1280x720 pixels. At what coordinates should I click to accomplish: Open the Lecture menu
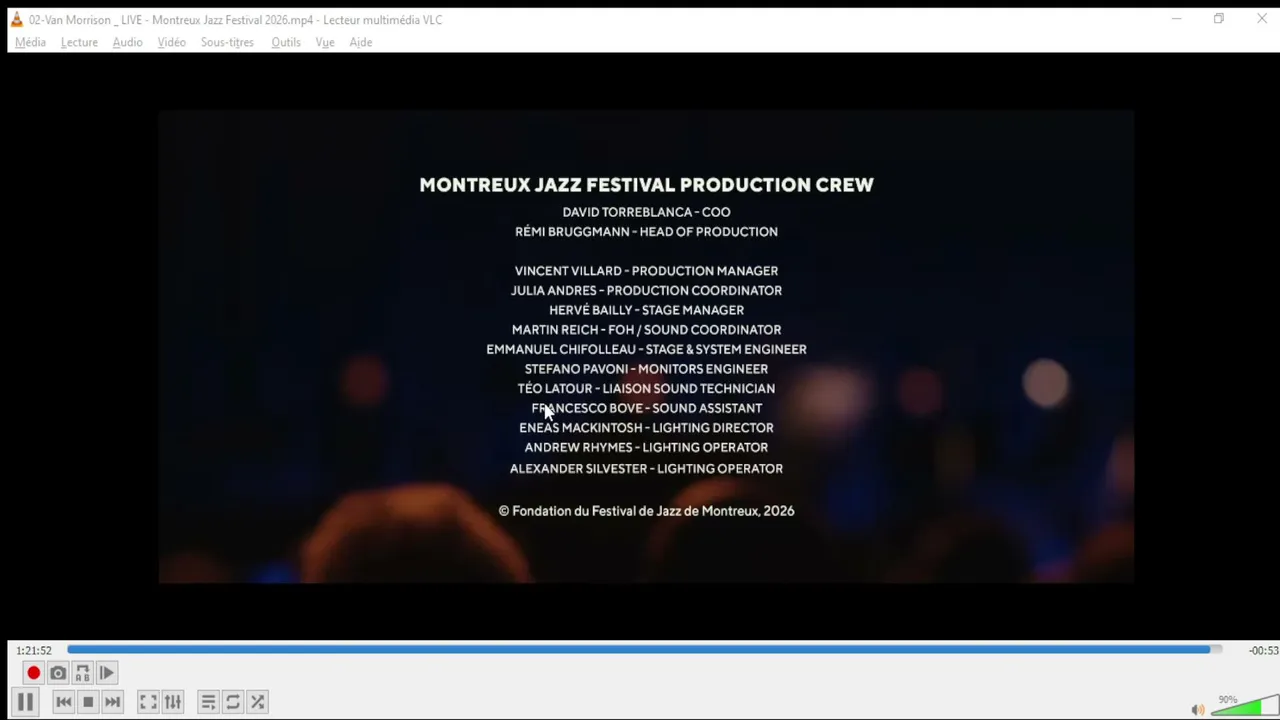[x=79, y=42]
